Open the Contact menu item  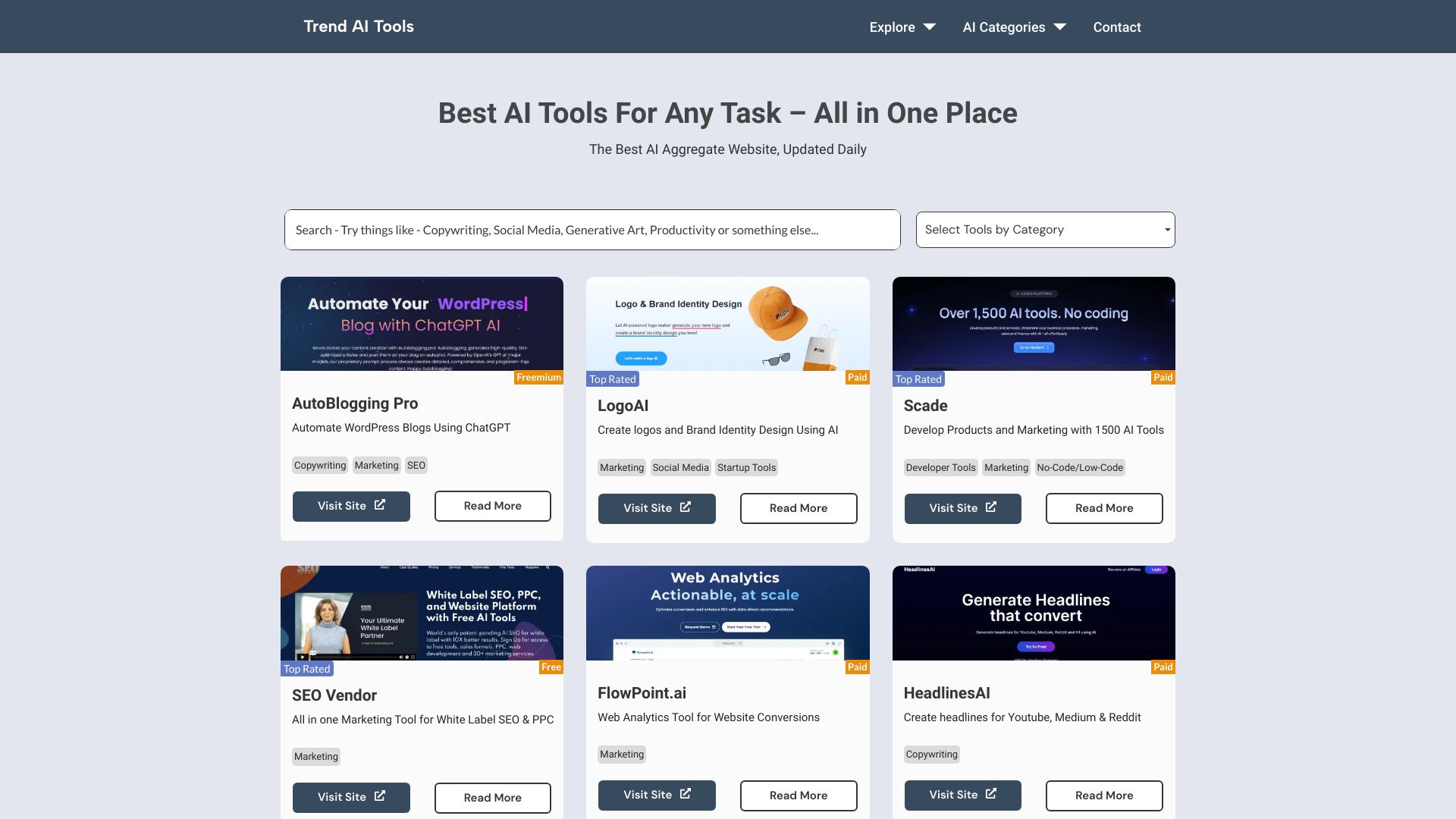[x=1117, y=26]
